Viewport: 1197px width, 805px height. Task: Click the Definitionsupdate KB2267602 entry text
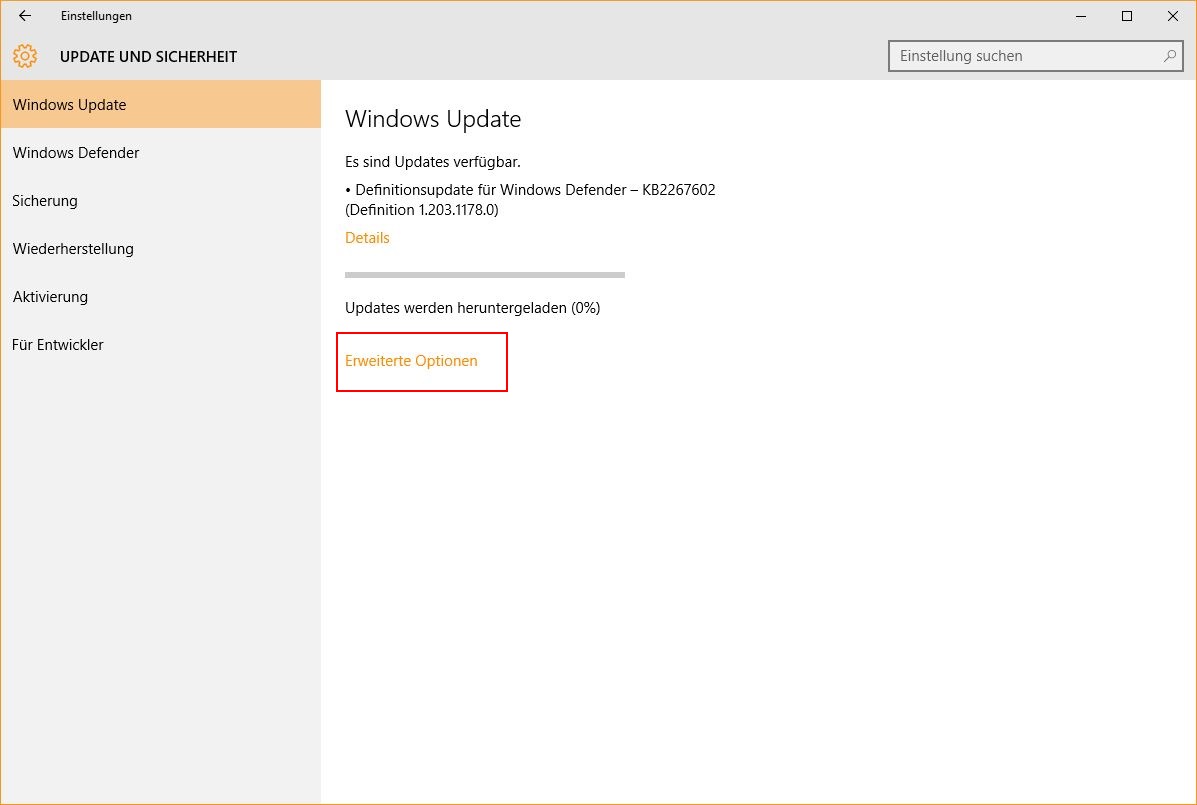click(x=530, y=190)
